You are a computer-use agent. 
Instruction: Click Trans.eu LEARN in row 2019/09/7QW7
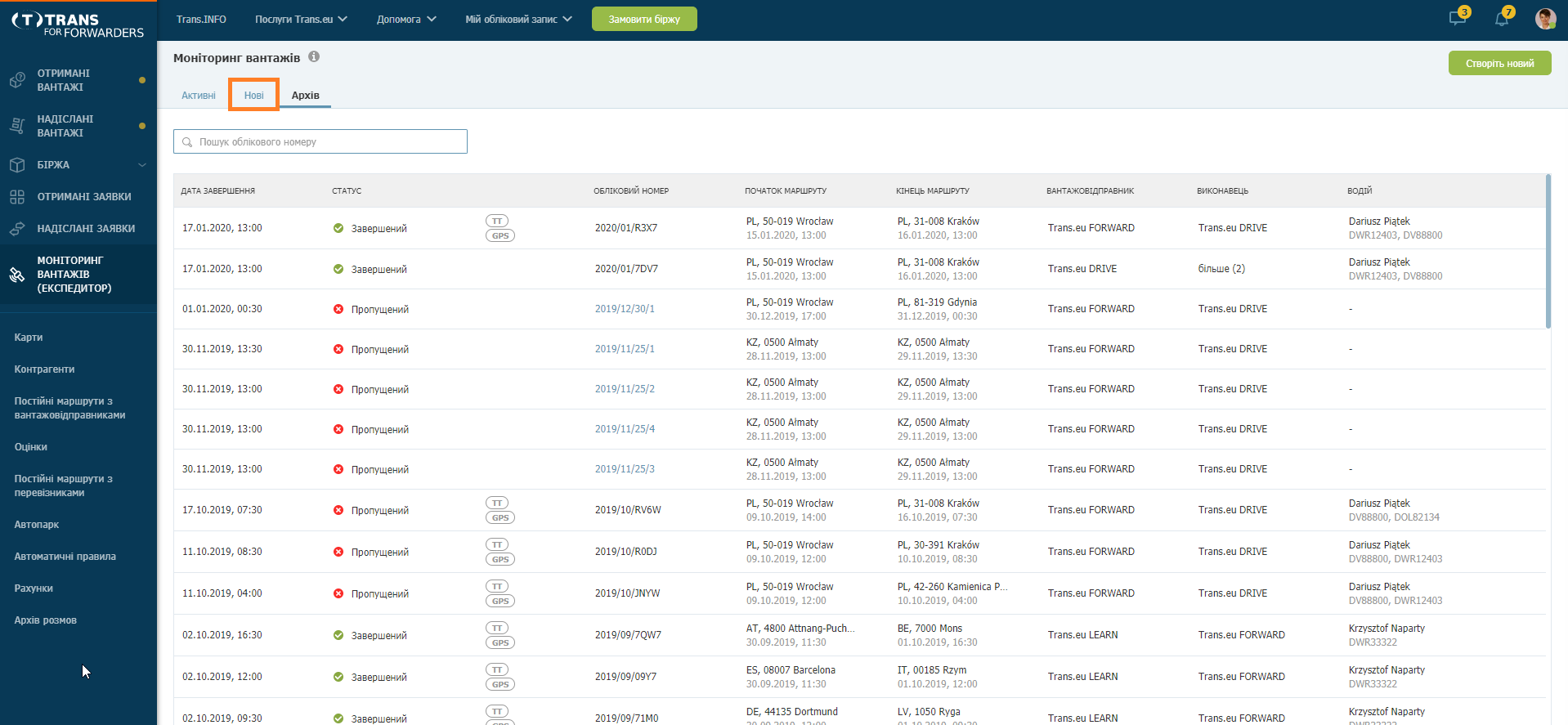click(x=1082, y=635)
